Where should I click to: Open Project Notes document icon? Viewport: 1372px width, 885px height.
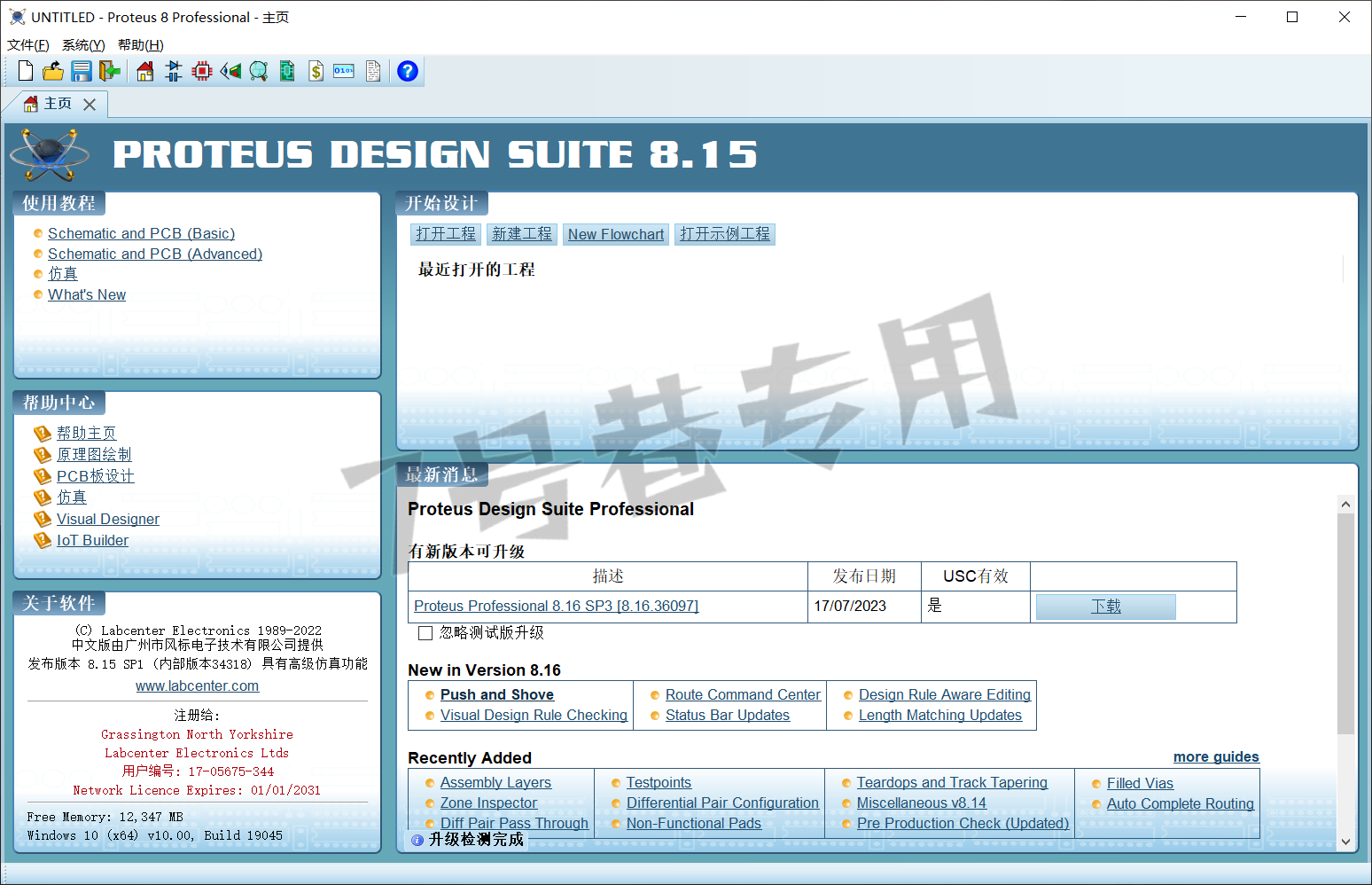(x=373, y=71)
